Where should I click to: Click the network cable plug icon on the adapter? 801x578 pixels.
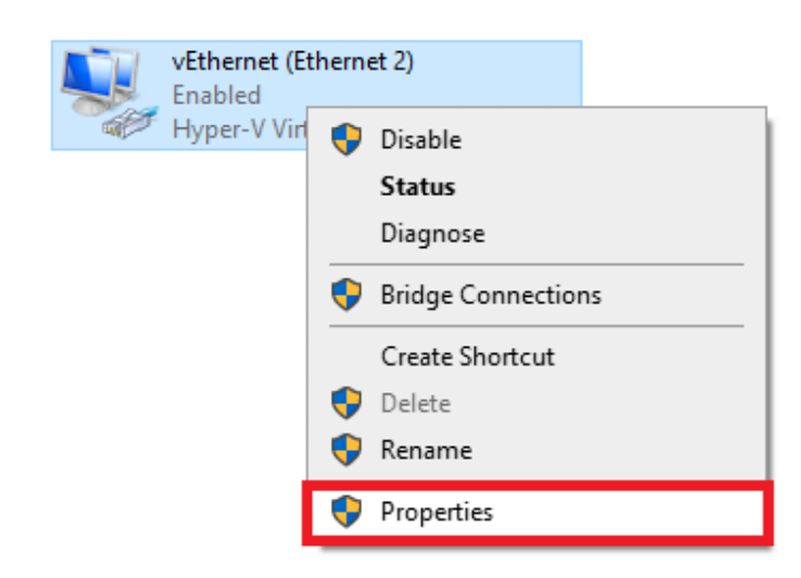pyautogui.click(x=130, y=123)
